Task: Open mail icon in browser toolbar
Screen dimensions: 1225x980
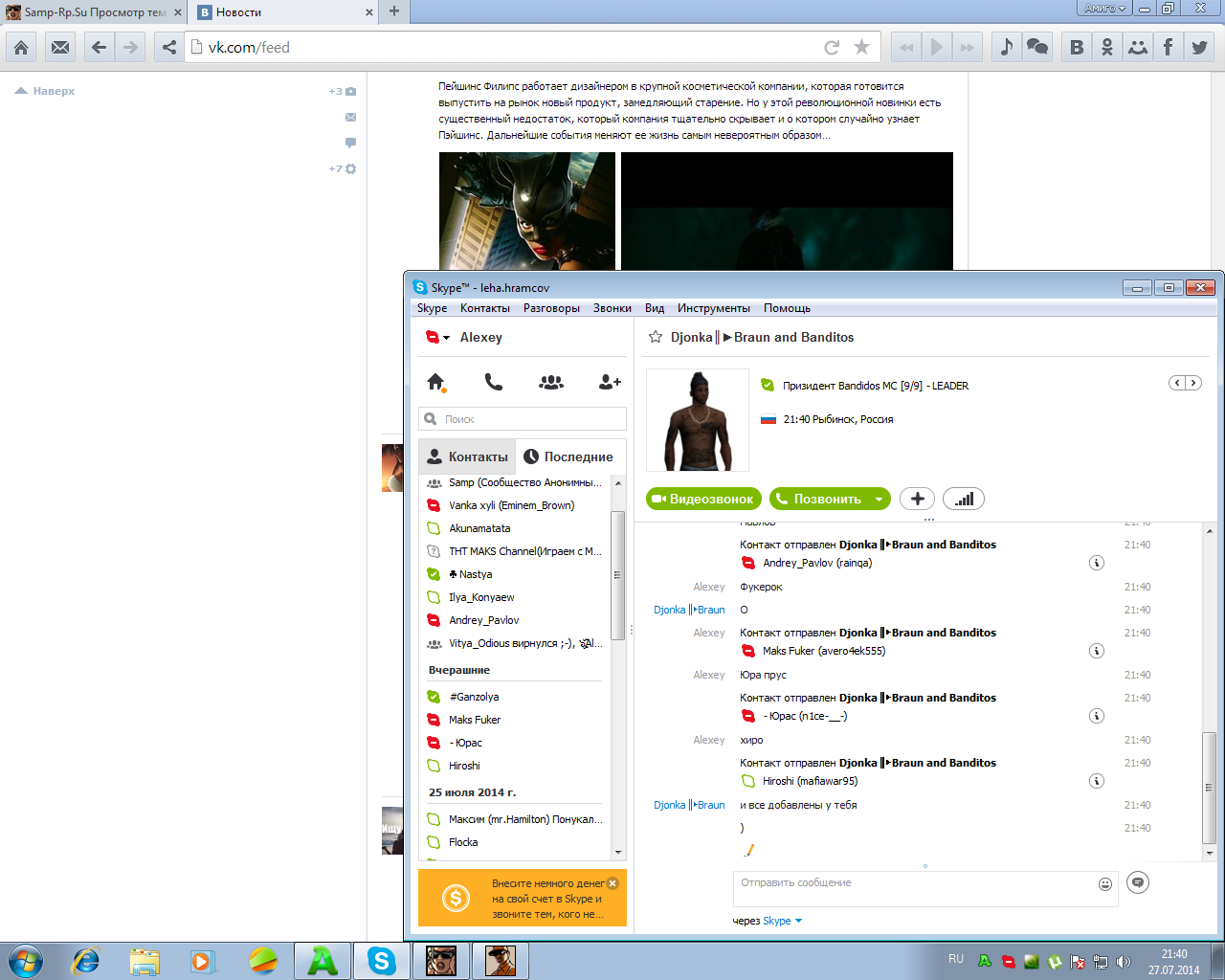Action: pyautogui.click(x=60, y=47)
